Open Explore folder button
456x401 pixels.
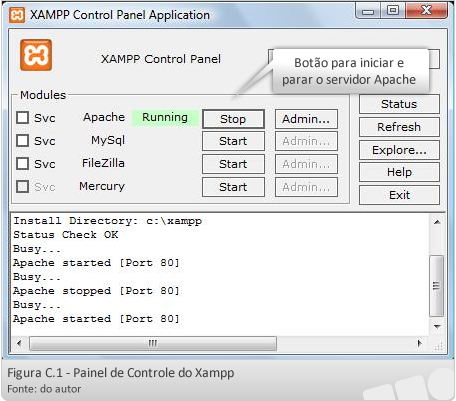[399, 150]
